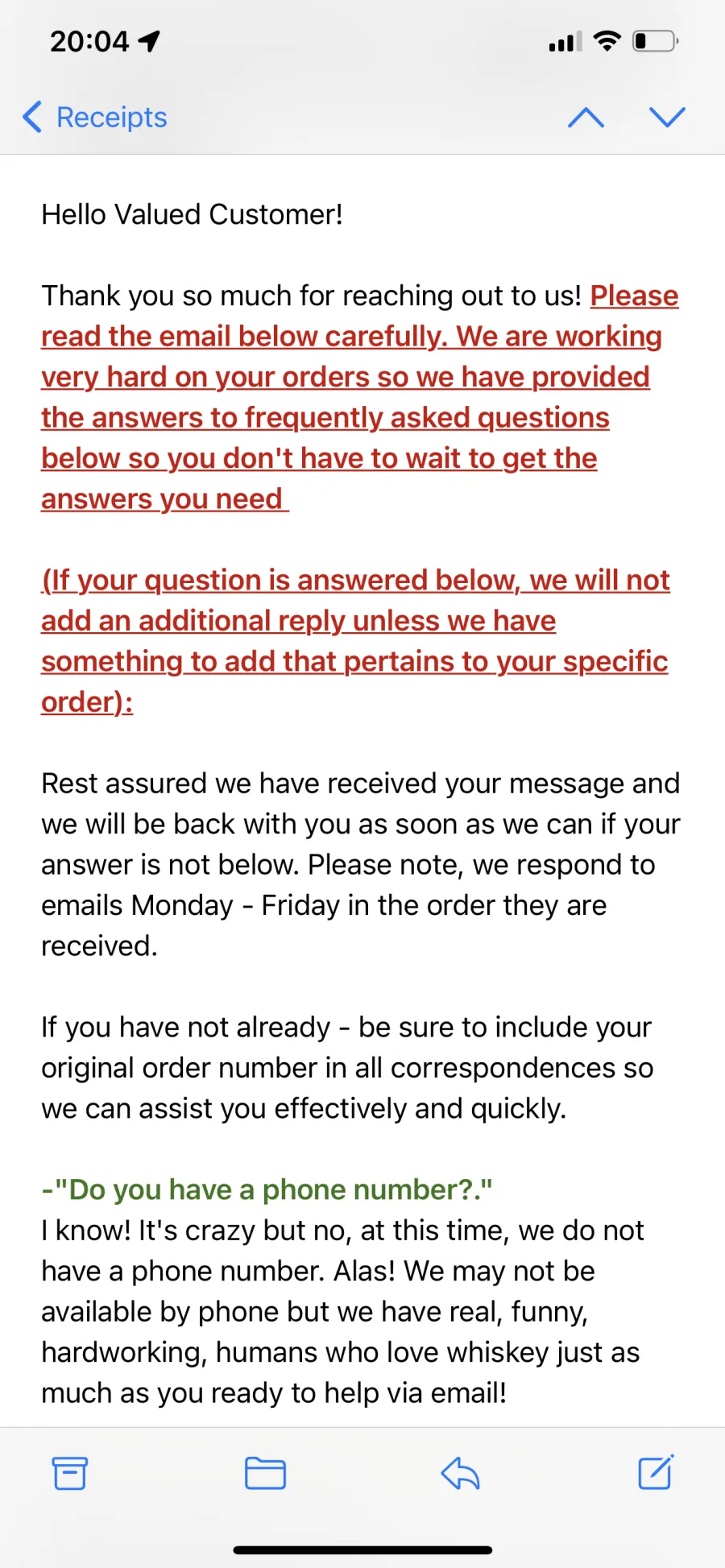Compose new message icon

[656, 1472]
